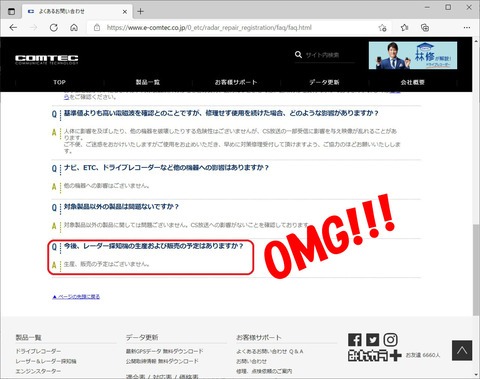Open a new tab with plus button
Image resolution: width=480 pixels, height=379 pixels.
click(x=140, y=11)
